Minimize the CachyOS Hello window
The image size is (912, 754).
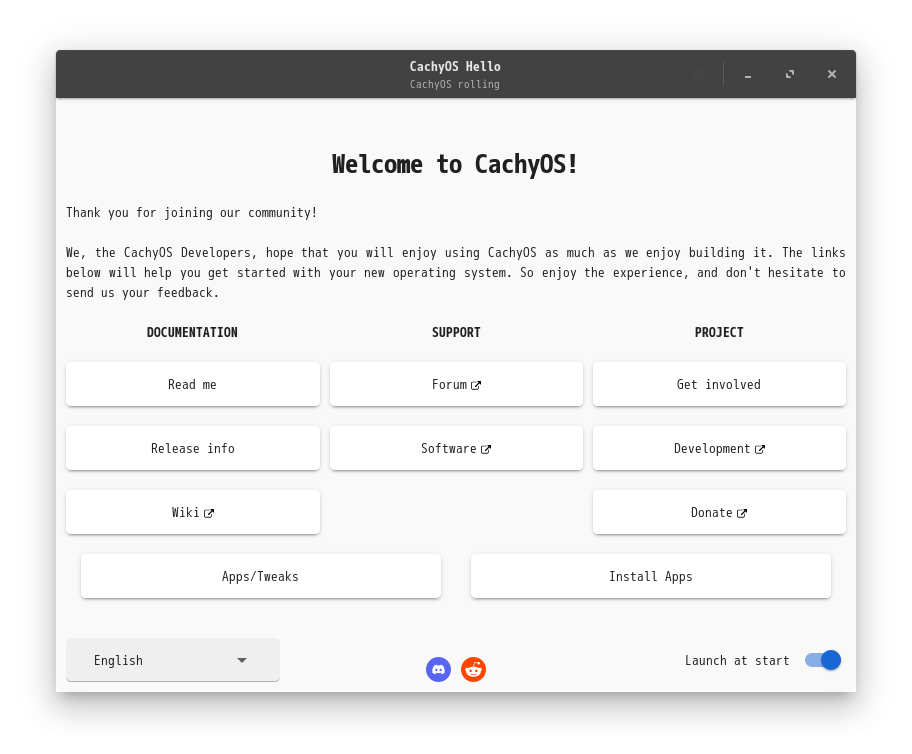[748, 74]
